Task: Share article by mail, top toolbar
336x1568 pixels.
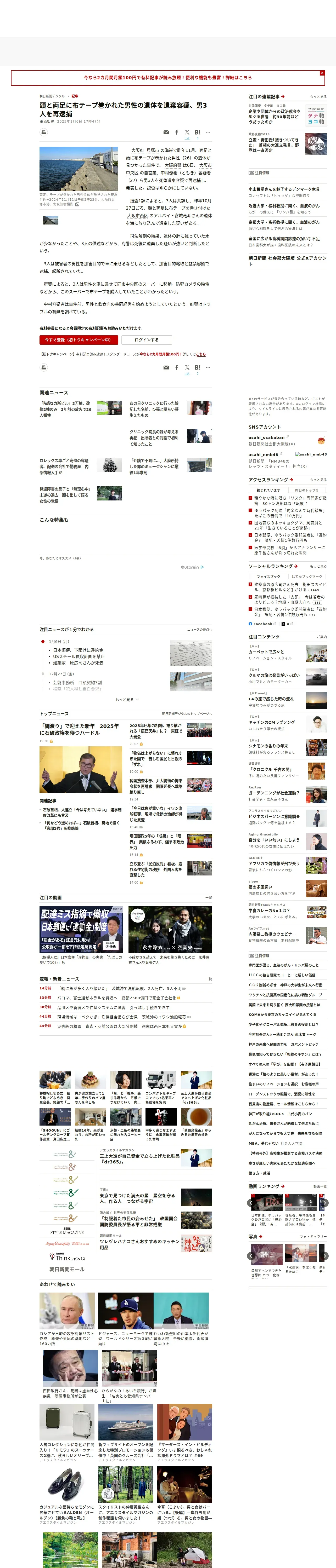Action: [166, 132]
